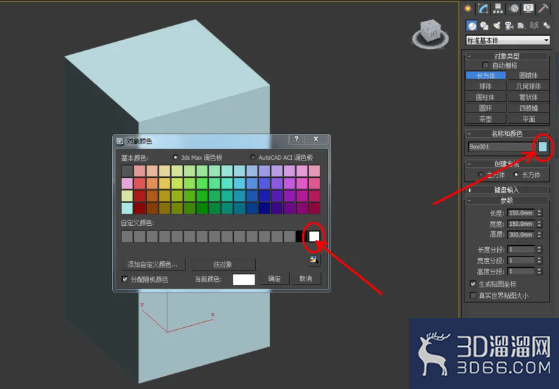Open the standard primitives dropdown
Screen dimensions: 559x389
(508, 40)
